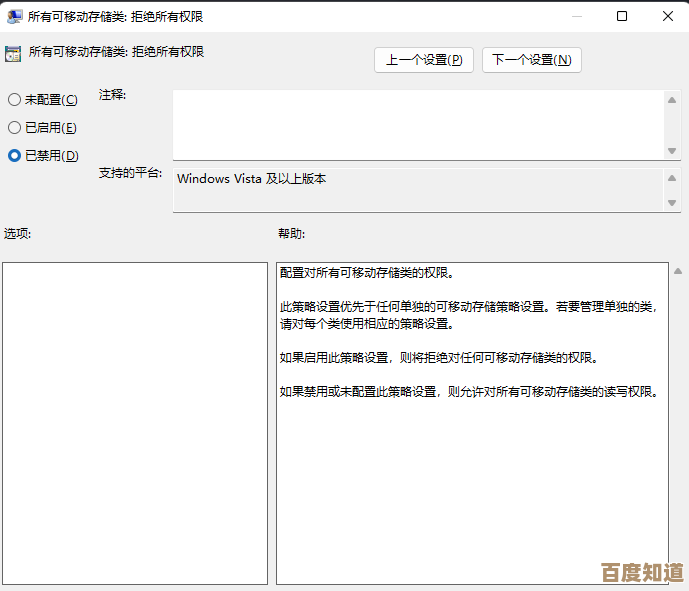Select the 已禁用(D) radio option
This screenshot has height=591, width=689.
click(14, 156)
